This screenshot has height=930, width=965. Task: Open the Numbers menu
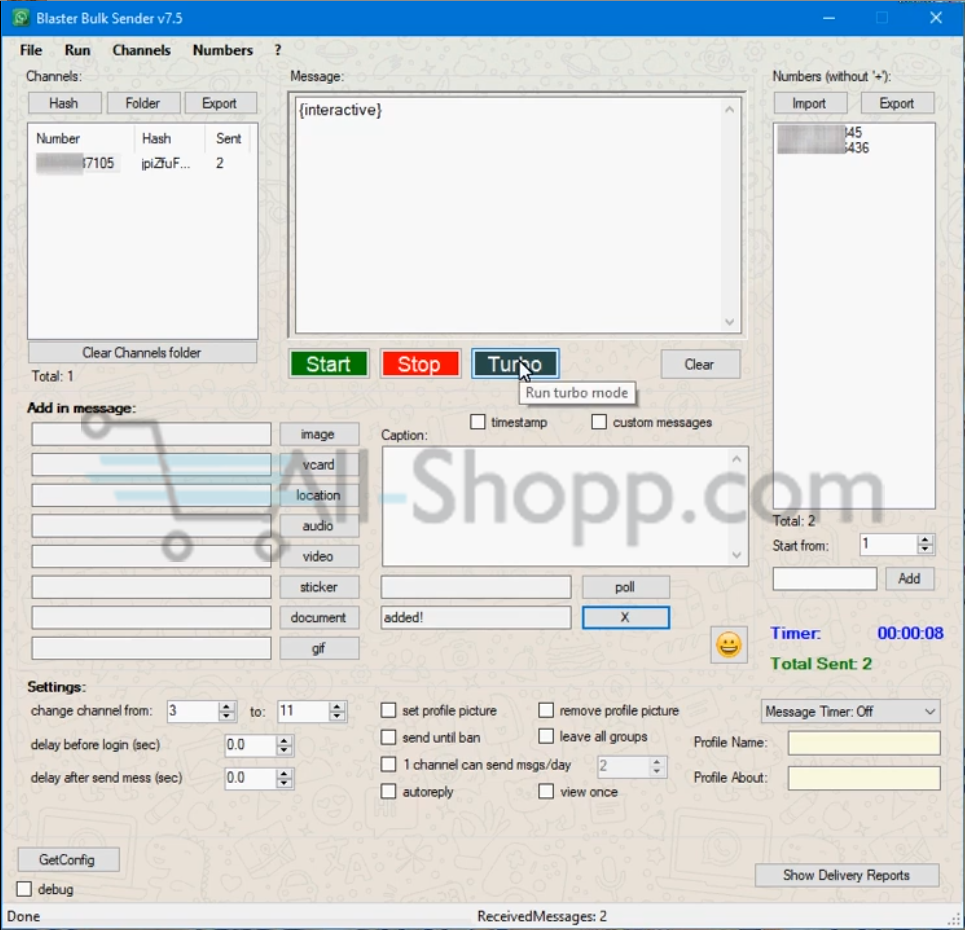tap(222, 50)
